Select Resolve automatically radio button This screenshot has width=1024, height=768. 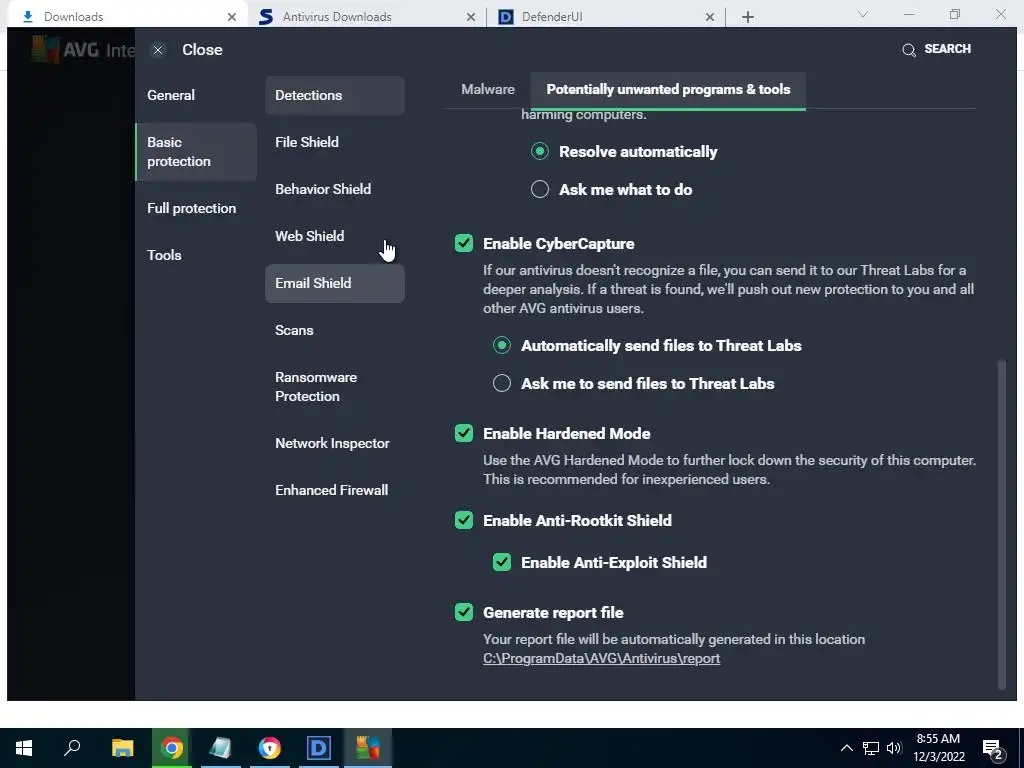coord(539,152)
